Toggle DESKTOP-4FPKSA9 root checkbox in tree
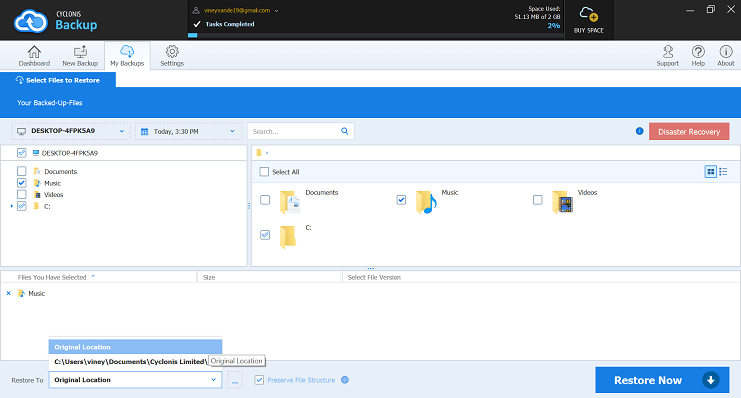The image size is (741, 398). tap(21, 153)
